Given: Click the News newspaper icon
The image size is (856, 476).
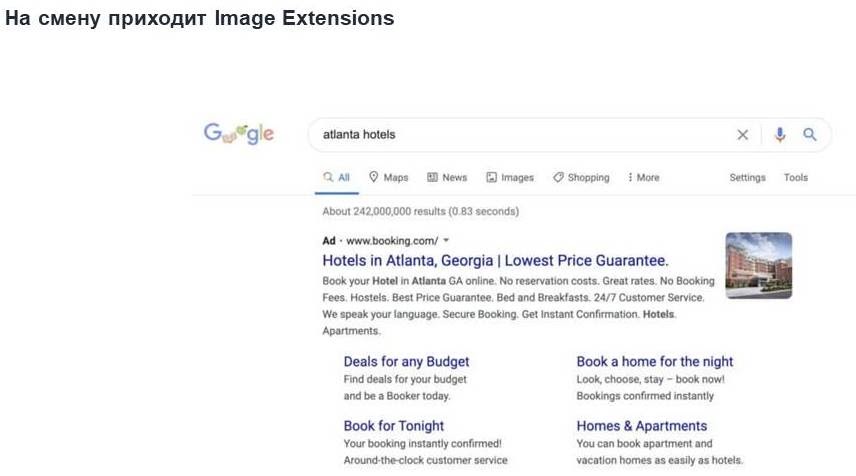Looking at the screenshot, I should [433, 177].
